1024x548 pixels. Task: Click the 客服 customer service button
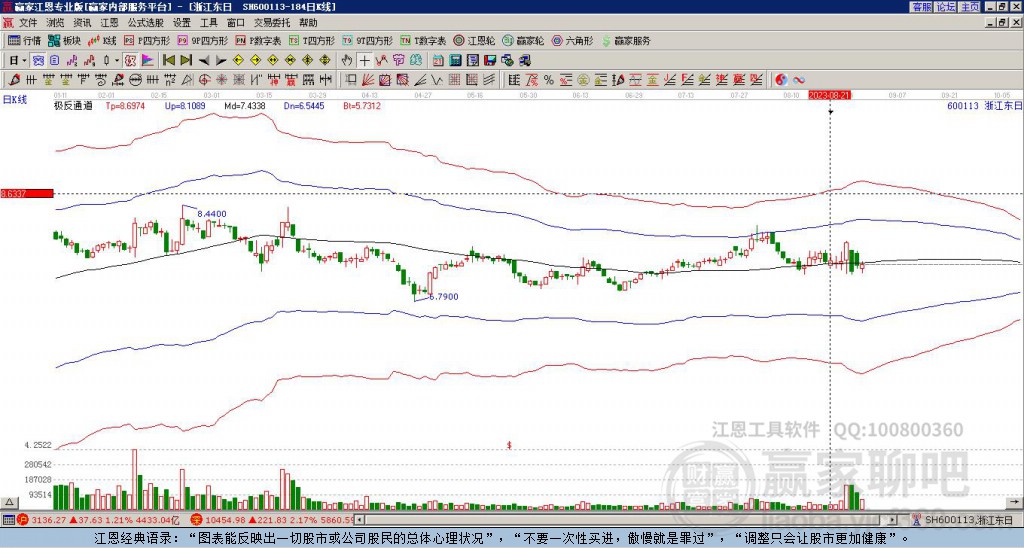pos(921,7)
